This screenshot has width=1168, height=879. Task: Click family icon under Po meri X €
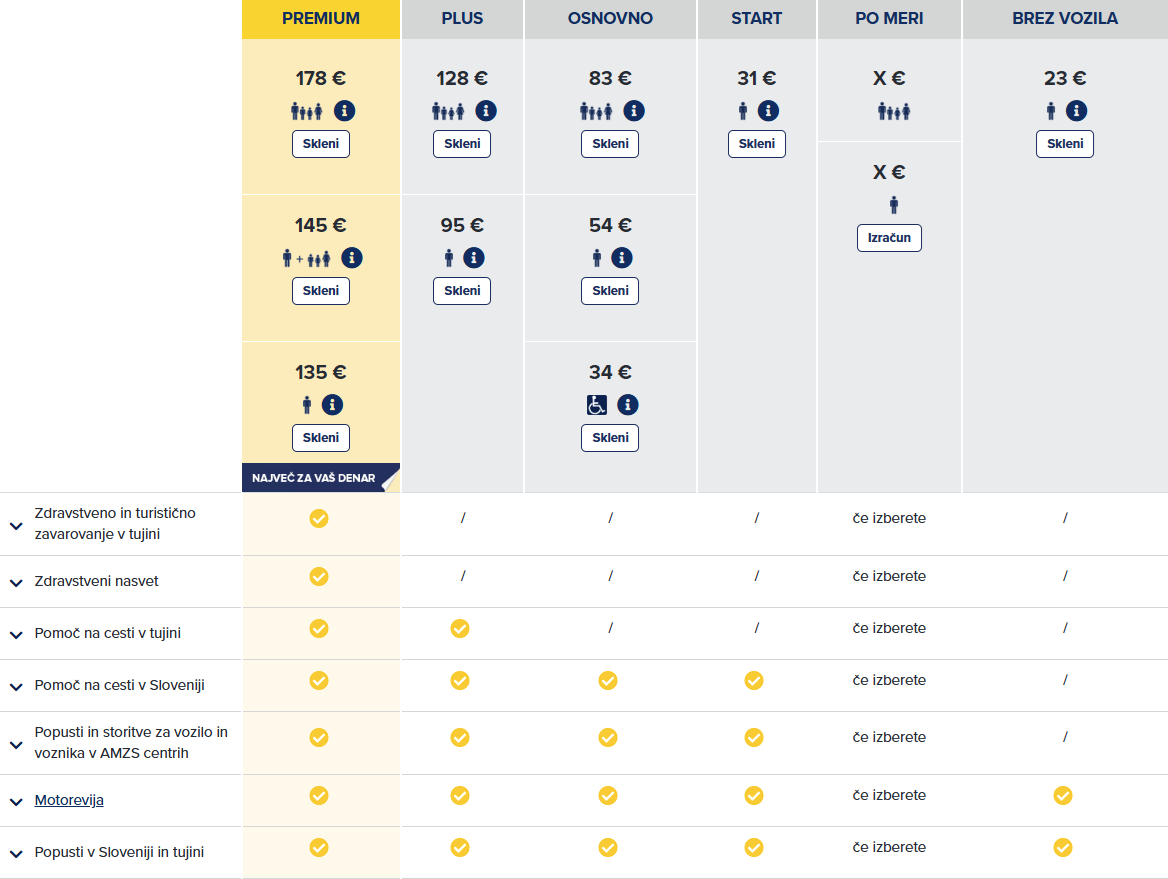coord(893,111)
